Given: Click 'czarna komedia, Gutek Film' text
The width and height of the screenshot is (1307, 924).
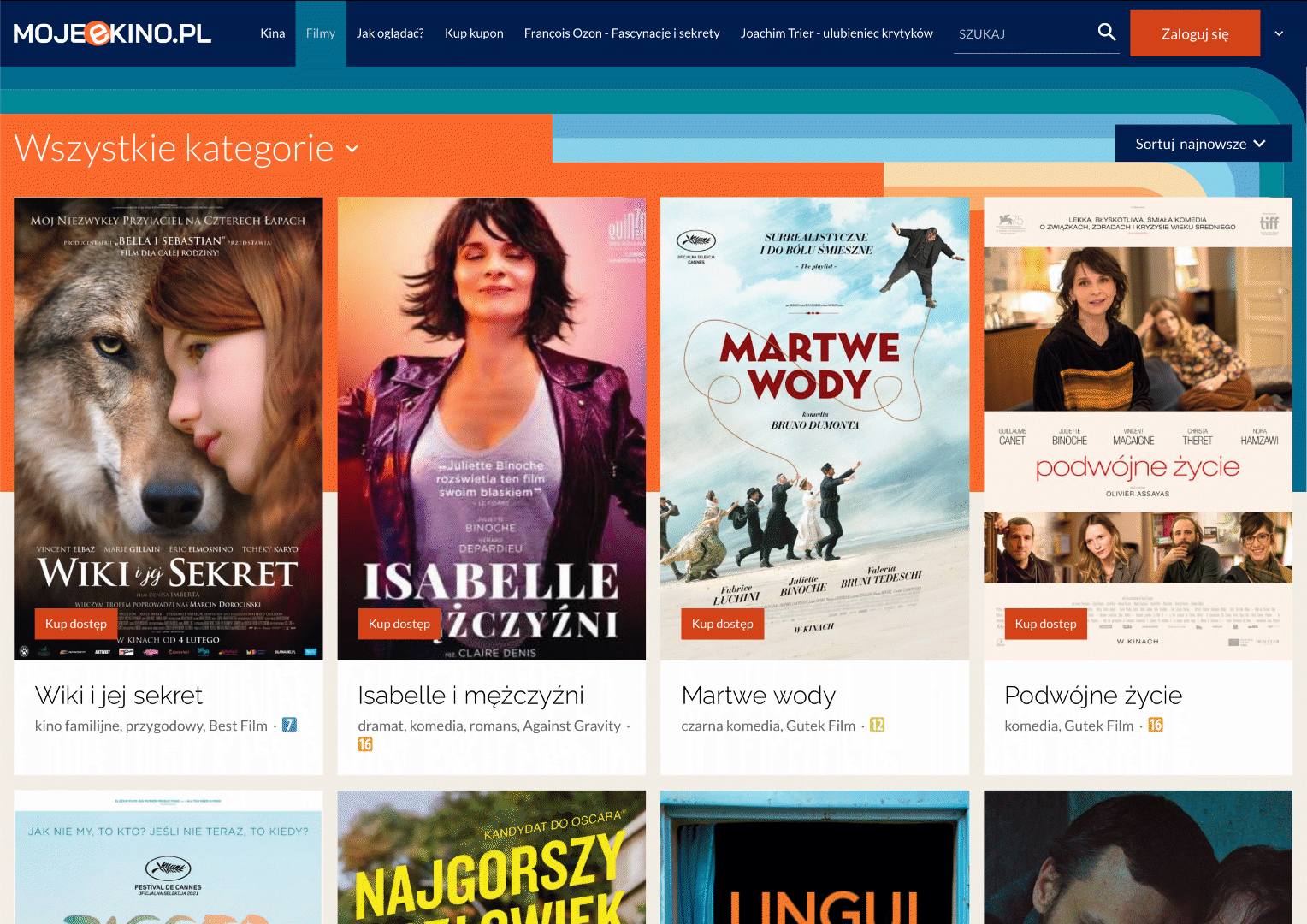Looking at the screenshot, I should coord(768,726).
